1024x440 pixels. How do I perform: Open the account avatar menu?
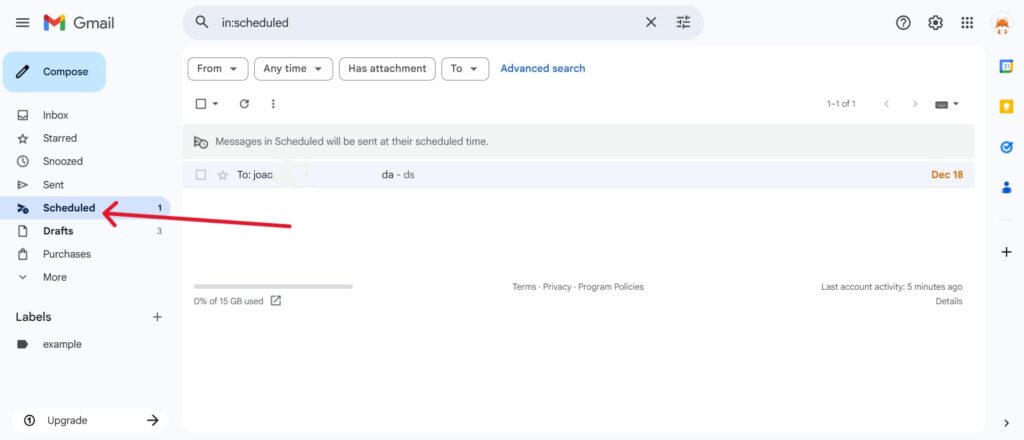(1001, 24)
